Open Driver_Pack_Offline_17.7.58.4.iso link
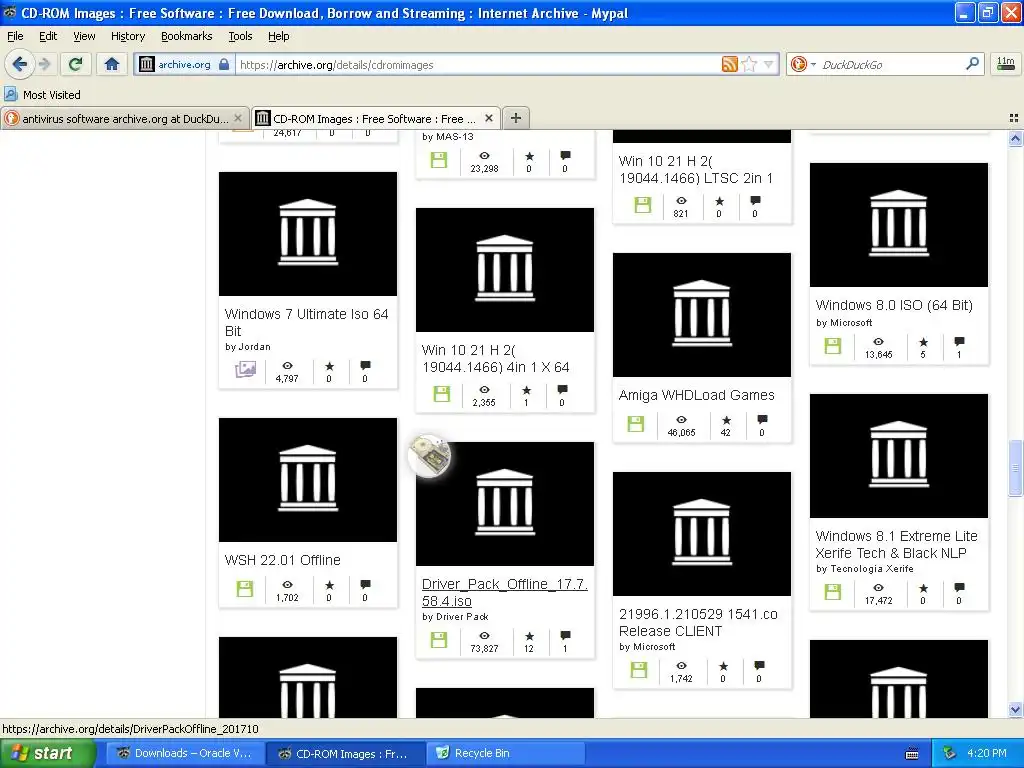1024x768 pixels. pyautogui.click(x=504, y=592)
